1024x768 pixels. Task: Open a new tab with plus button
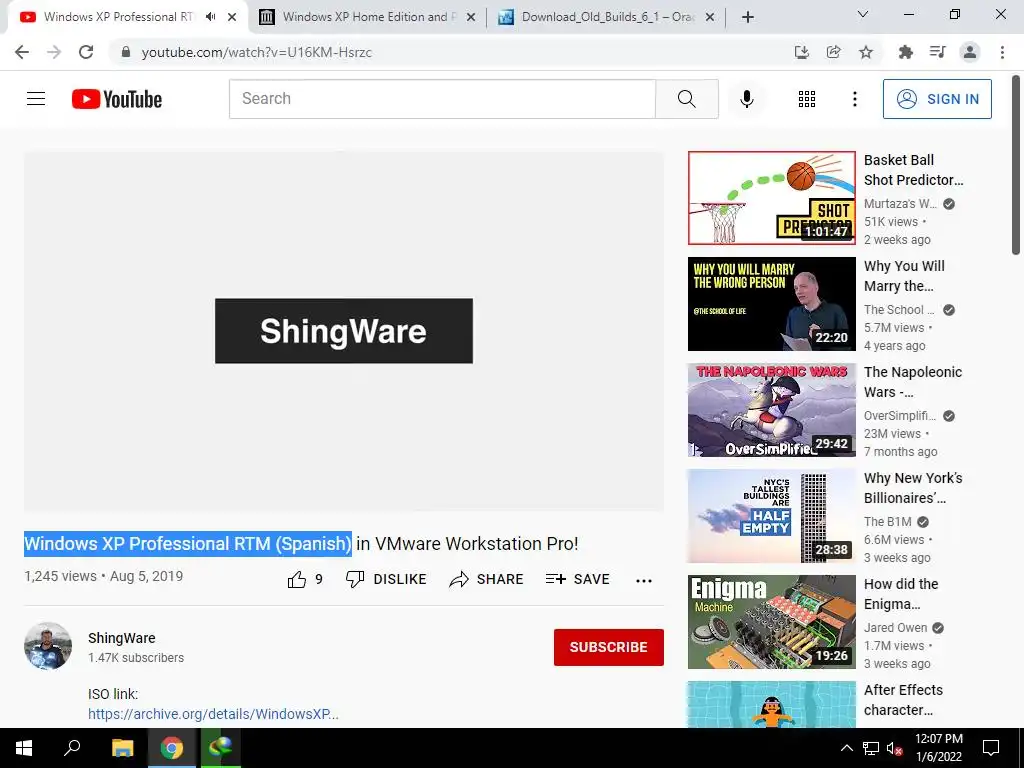pyautogui.click(x=748, y=17)
